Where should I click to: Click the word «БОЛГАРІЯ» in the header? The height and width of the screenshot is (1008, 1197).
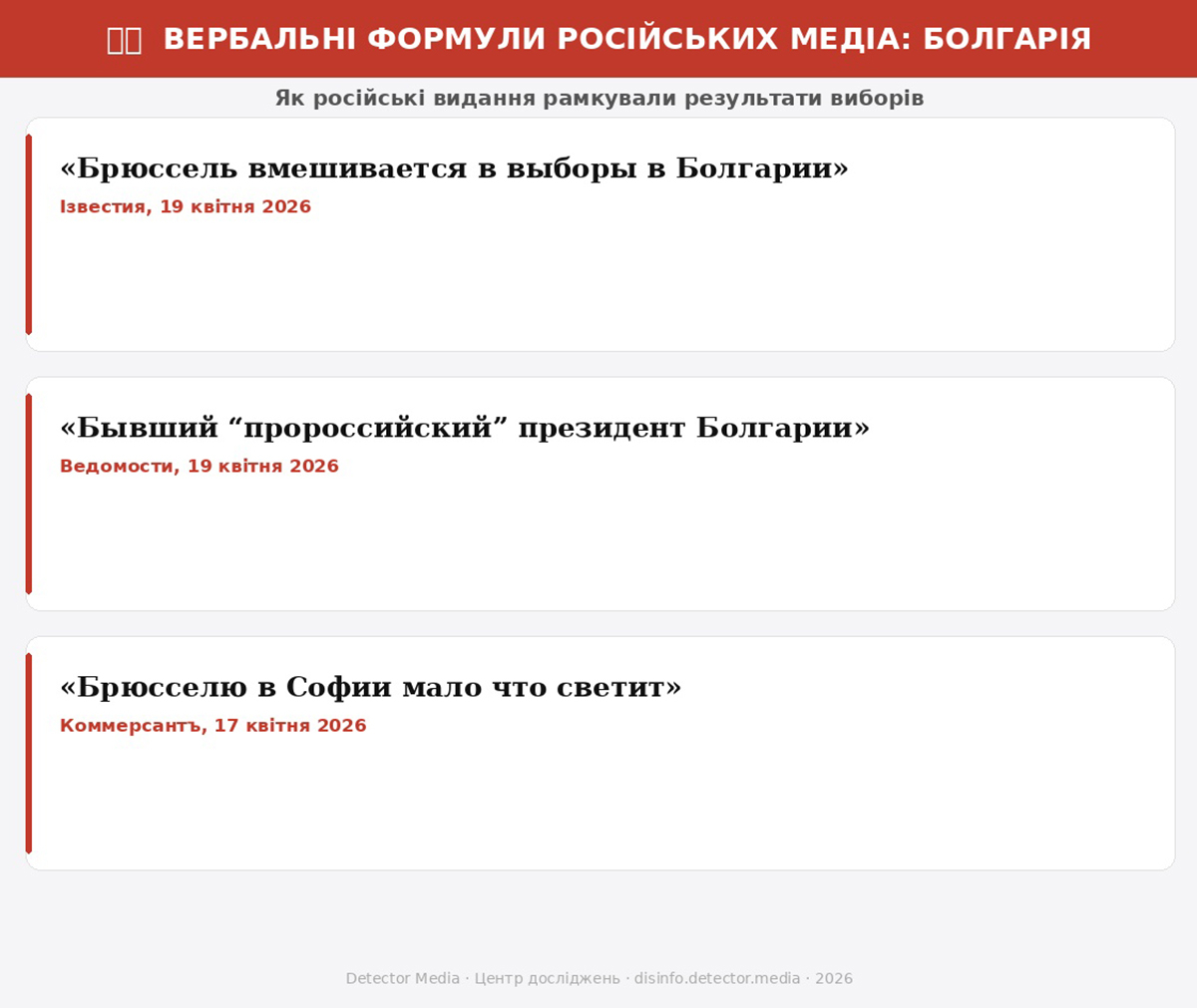pos(1006,40)
